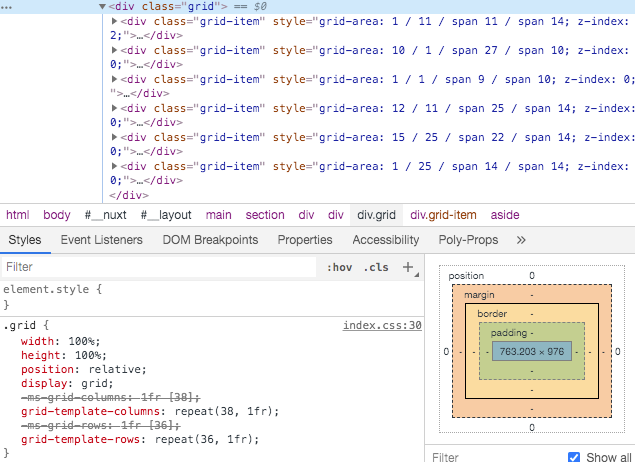Expand the grid-item with grid-area 10 / 1
The width and height of the screenshot is (635, 462).
click(114, 49)
